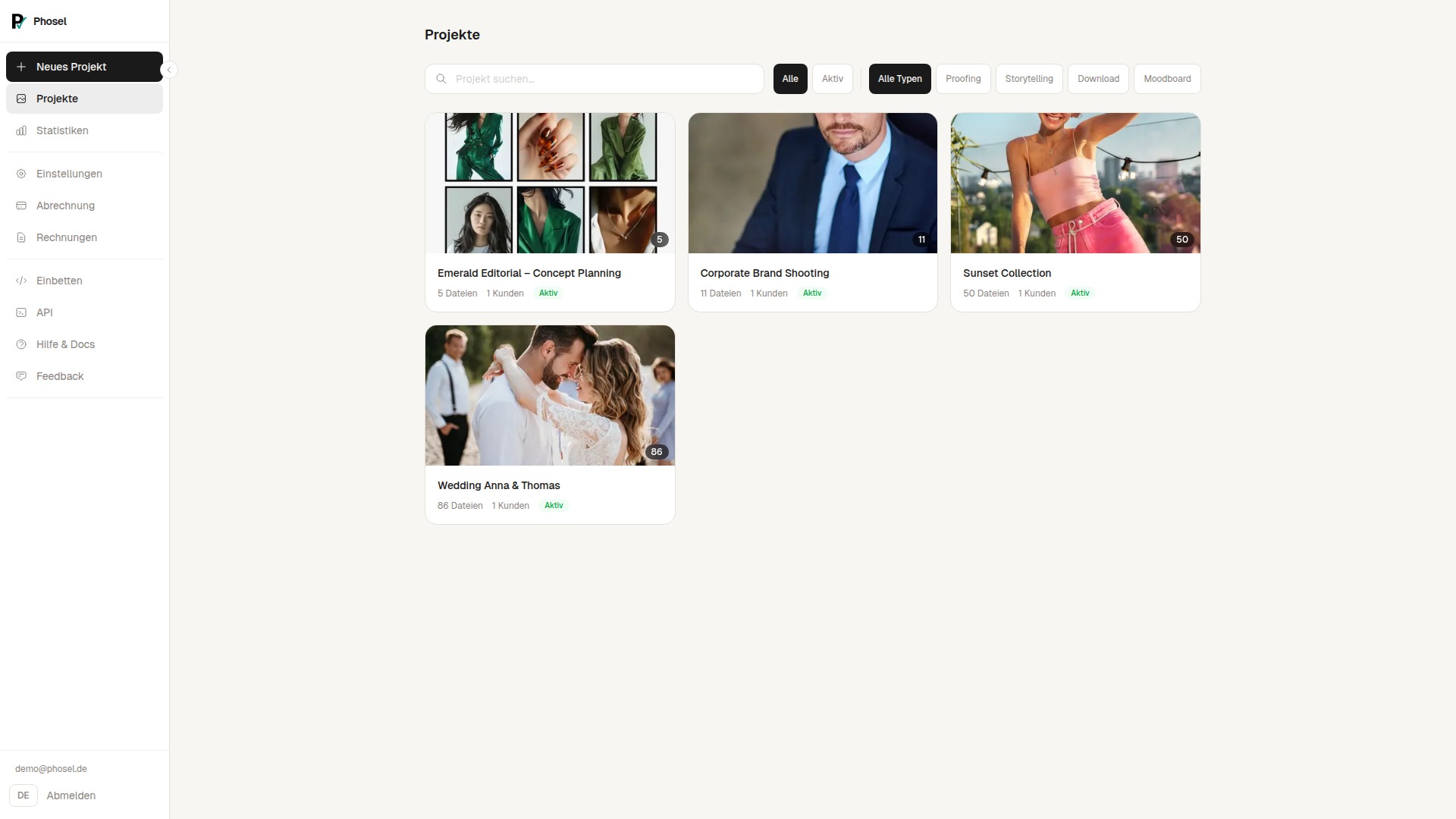Collapse the sidebar with the chevron
This screenshot has height=819, width=1456.
click(169, 70)
